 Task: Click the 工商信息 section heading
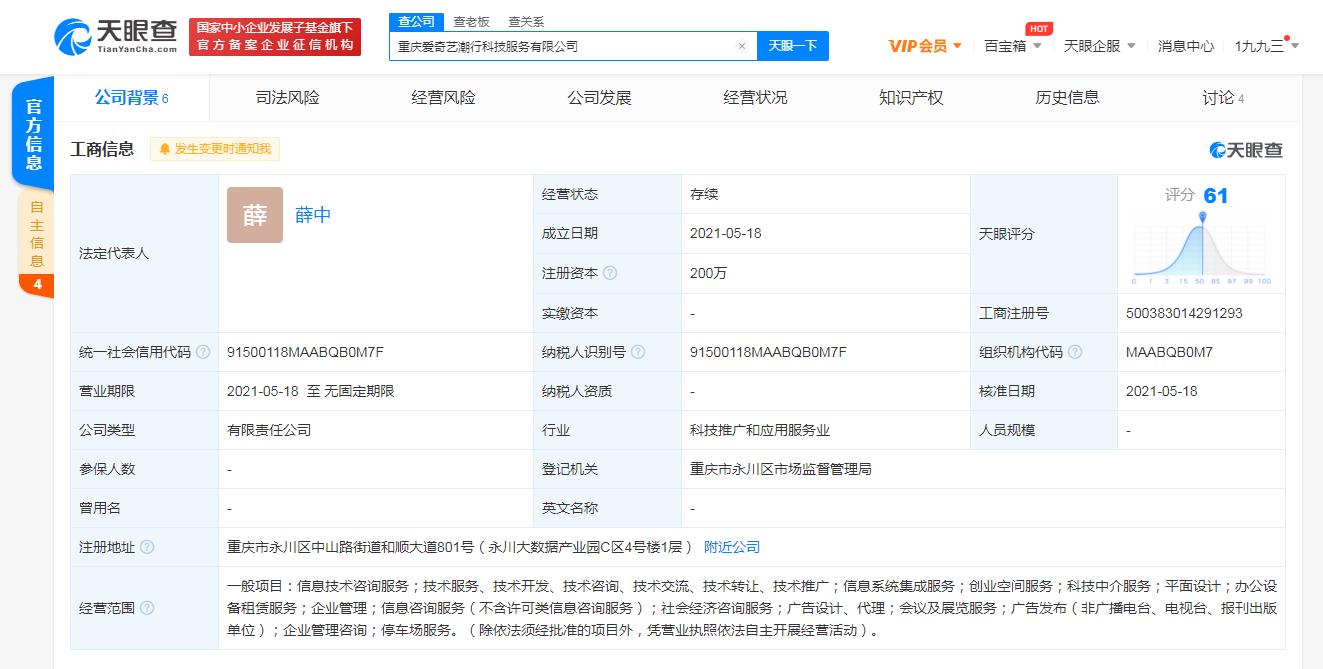point(102,149)
